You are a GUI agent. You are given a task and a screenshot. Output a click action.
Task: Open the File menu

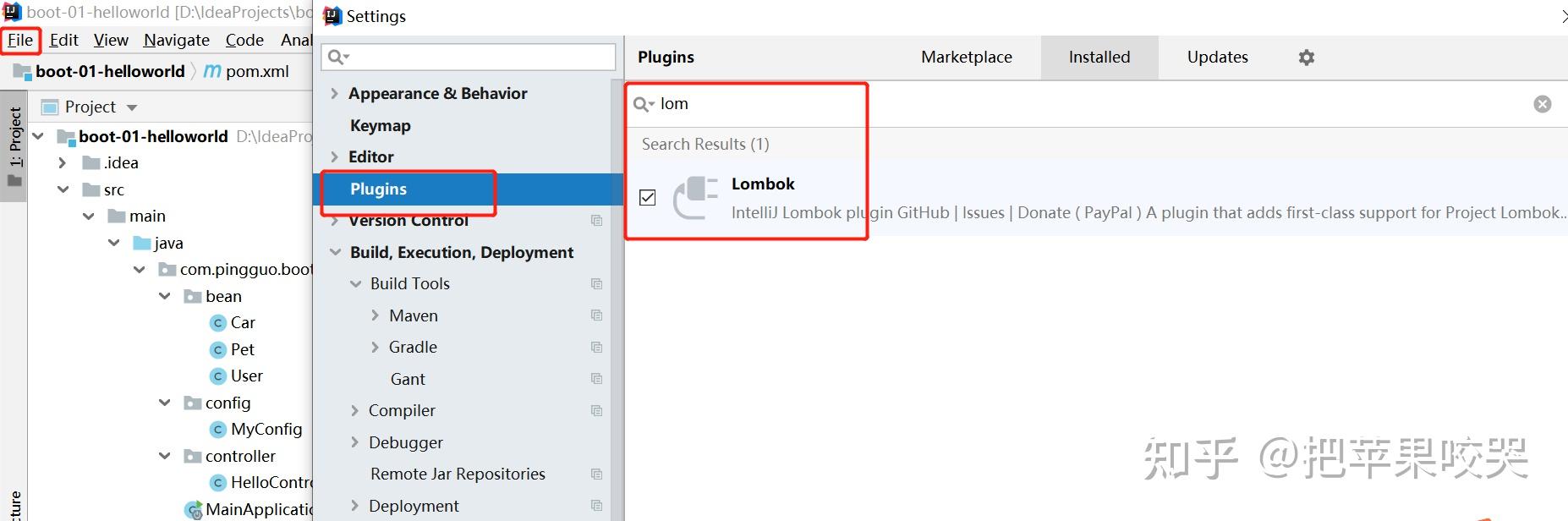(x=20, y=40)
